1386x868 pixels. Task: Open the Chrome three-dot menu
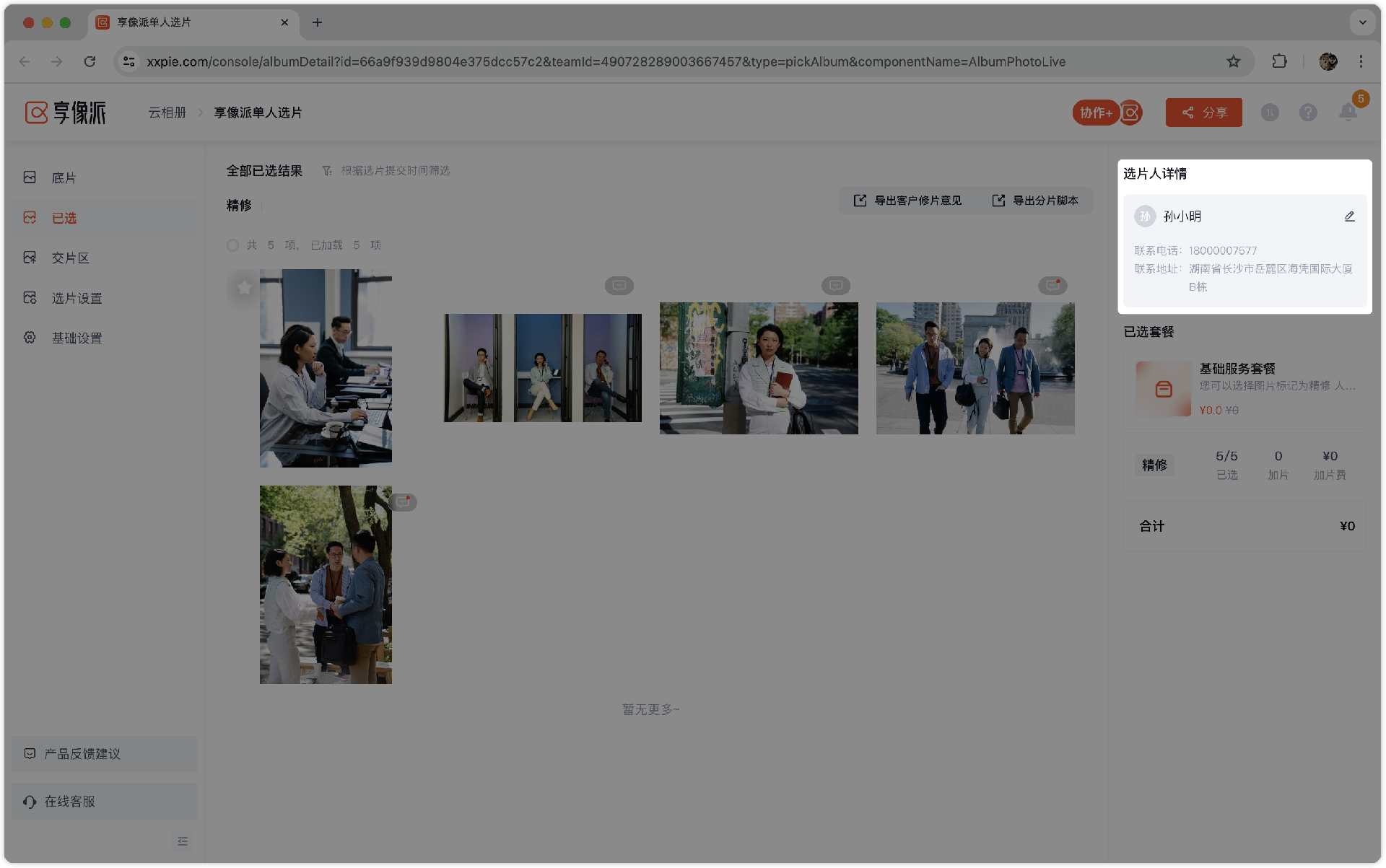tap(1361, 61)
